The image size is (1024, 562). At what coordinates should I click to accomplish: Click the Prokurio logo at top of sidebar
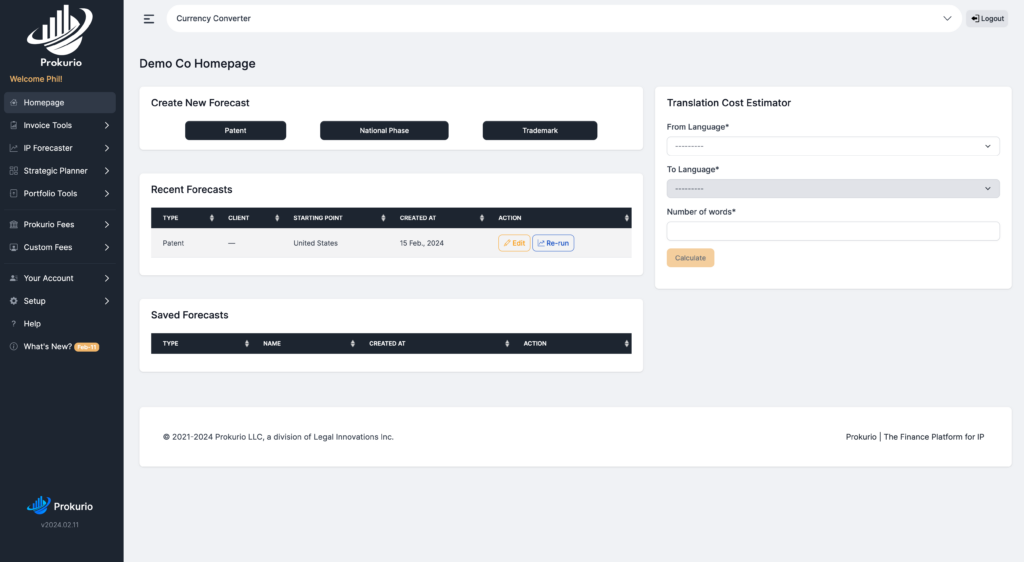click(60, 36)
